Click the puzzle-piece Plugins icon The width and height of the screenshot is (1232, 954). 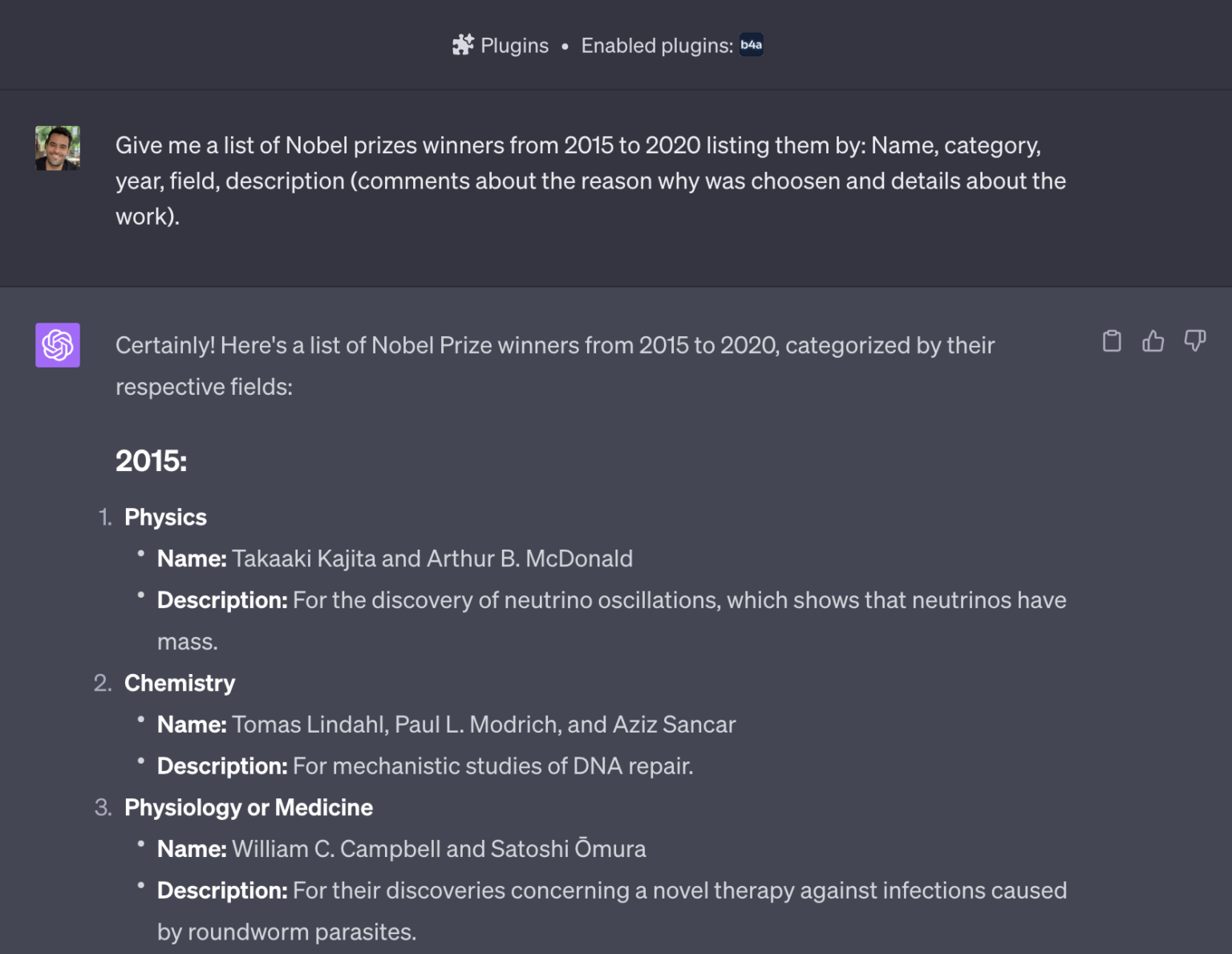coord(464,46)
